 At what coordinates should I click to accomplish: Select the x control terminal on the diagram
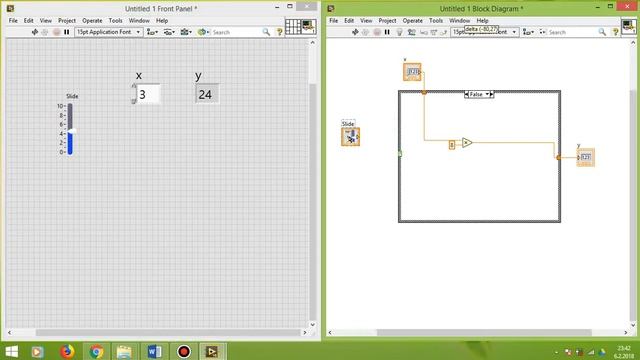click(412, 72)
